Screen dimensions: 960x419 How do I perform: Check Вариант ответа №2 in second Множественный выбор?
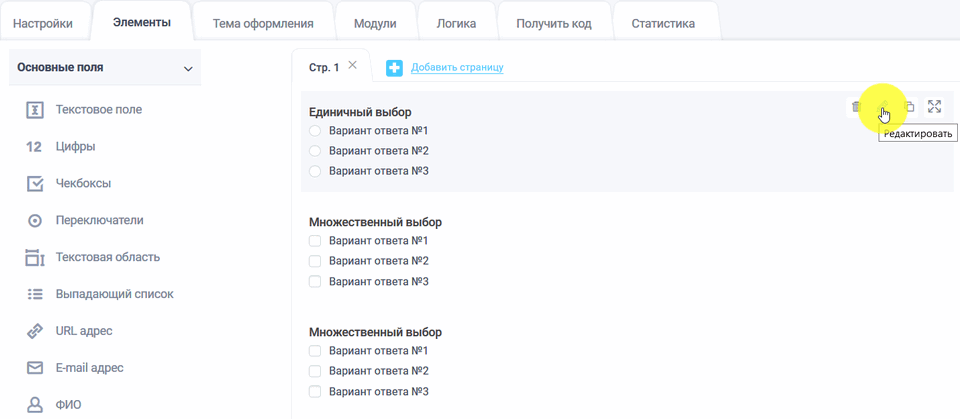point(315,371)
